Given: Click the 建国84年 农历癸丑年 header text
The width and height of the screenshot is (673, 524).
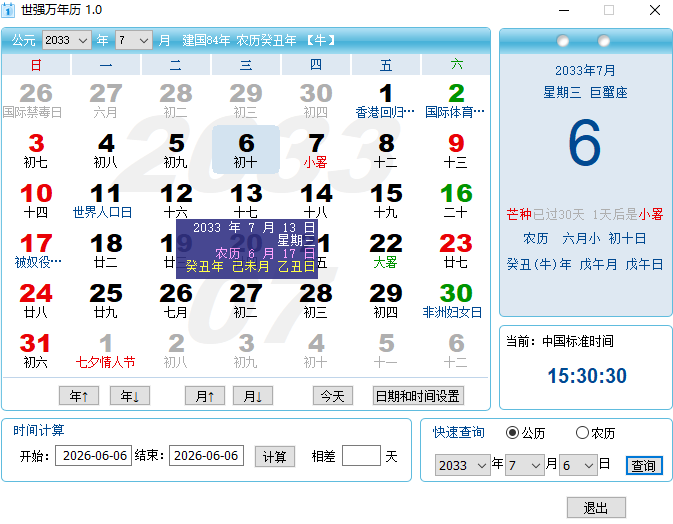Looking at the screenshot, I should point(239,40).
